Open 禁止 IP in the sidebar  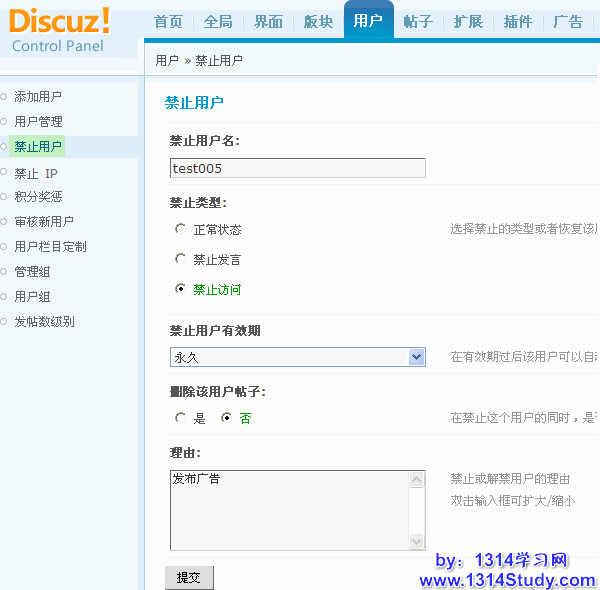36,172
